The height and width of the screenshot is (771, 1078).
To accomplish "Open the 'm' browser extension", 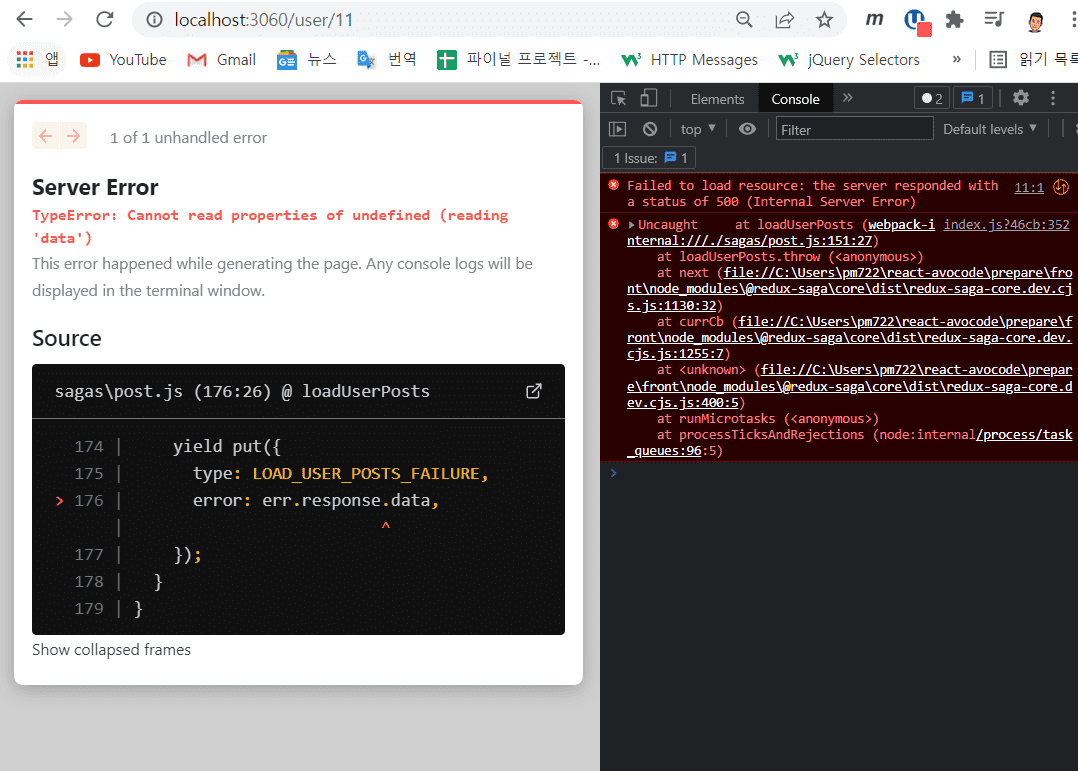I will [874, 19].
